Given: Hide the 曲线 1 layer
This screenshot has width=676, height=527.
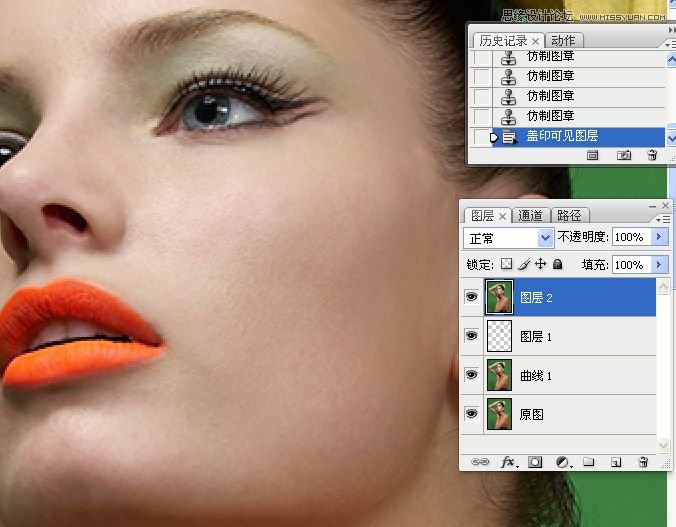Looking at the screenshot, I should (472, 374).
